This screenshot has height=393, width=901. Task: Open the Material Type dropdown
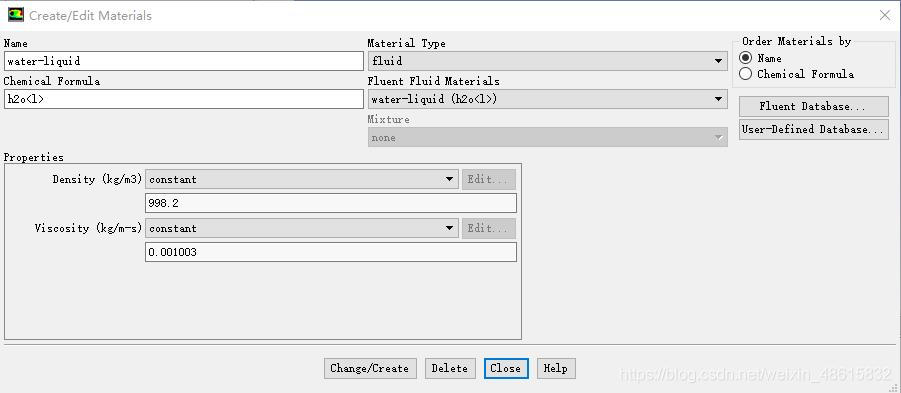pyautogui.click(x=548, y=61)
